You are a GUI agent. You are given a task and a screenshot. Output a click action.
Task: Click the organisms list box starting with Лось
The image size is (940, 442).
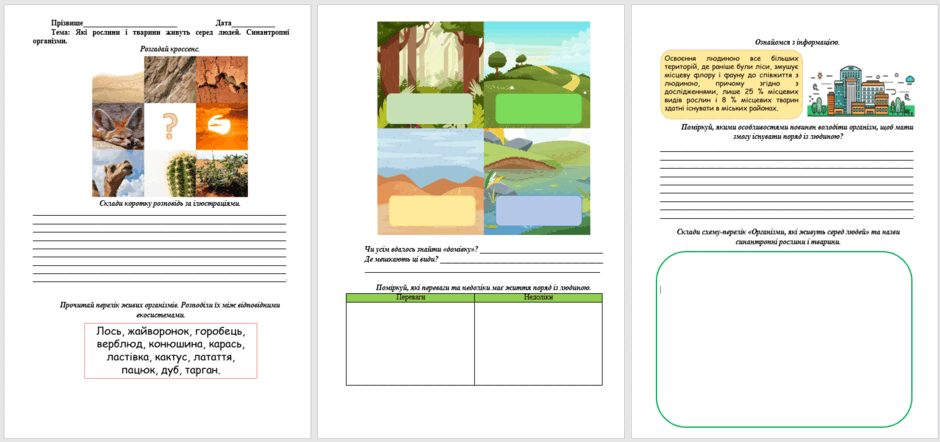pyautogui.click(x=170, y=351)
